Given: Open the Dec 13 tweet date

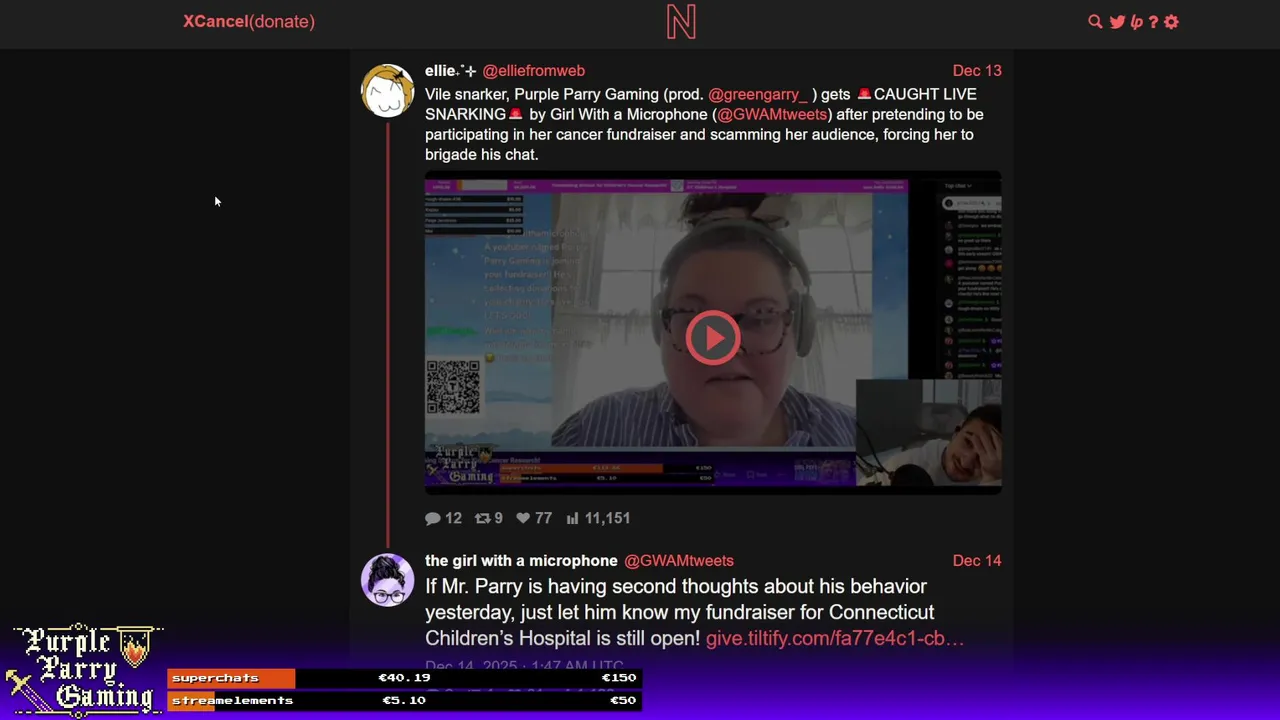Looking at the screenshot, I should coord(977,71).
